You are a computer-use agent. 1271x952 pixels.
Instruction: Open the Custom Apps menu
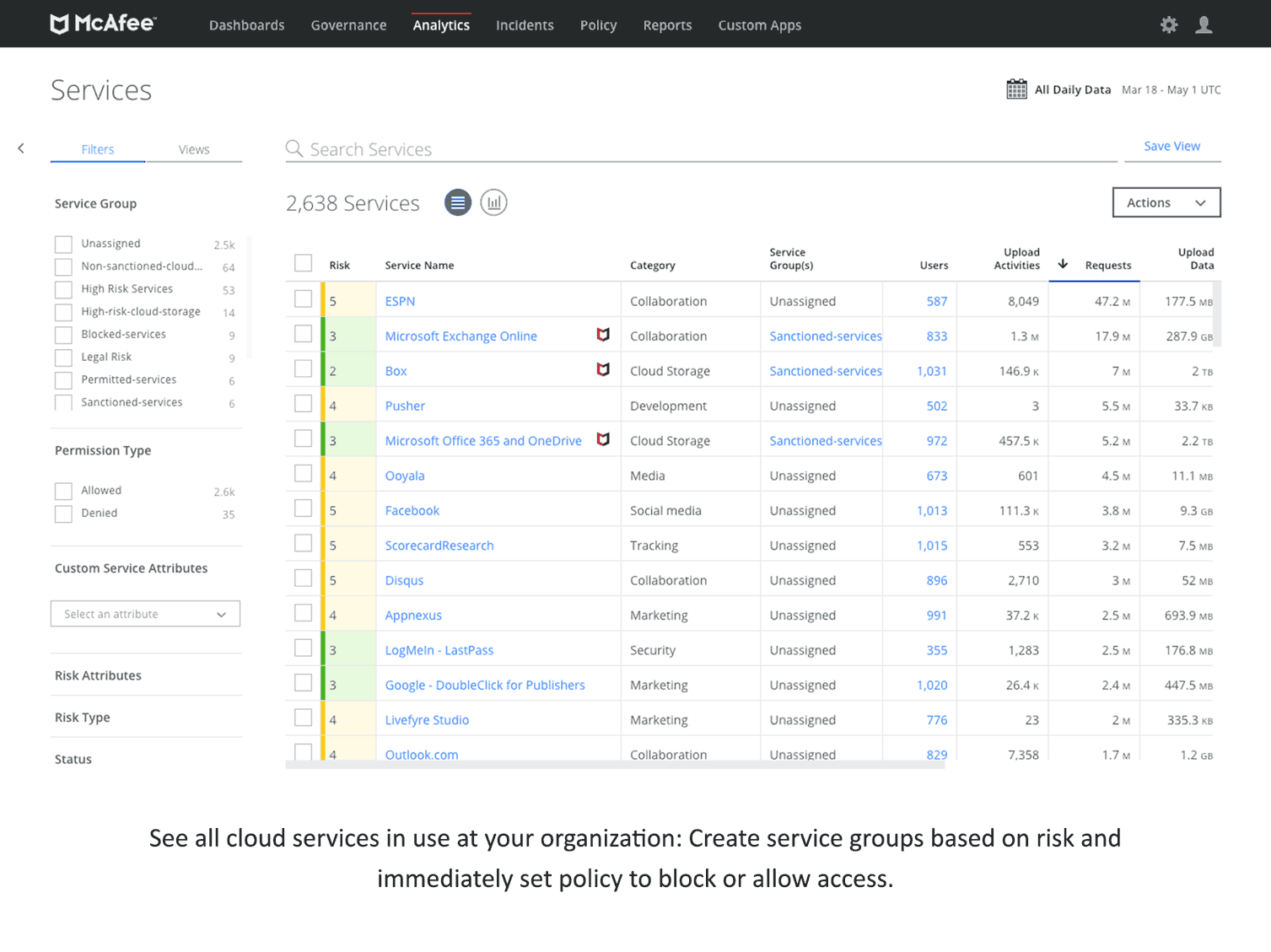(760, 25)
